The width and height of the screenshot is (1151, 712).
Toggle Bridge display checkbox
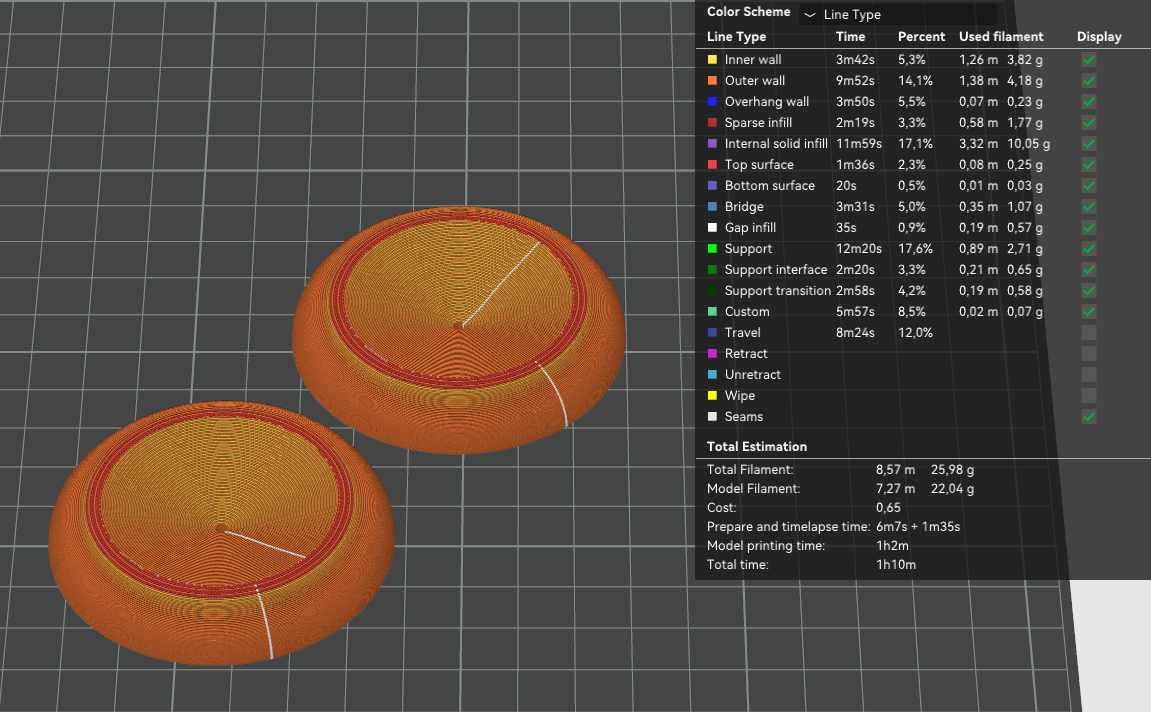tap(1089, 206)
